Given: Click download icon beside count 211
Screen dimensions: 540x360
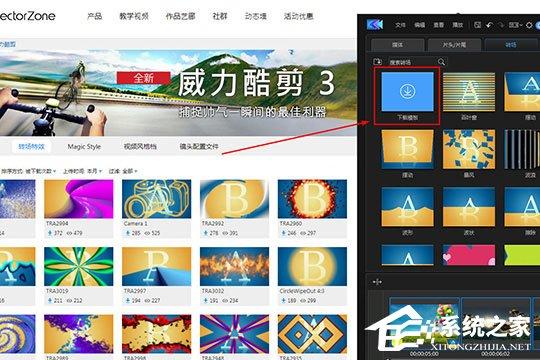Looking at the screenshot, I should click(x=50, y=301).
